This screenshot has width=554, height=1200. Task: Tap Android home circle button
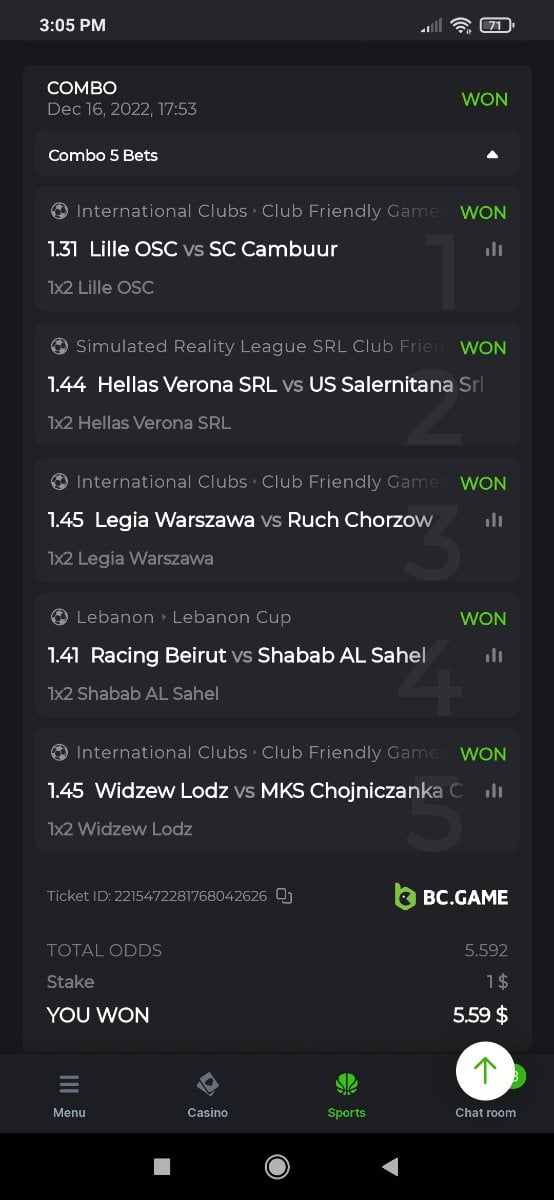[x=277, y=1166]
